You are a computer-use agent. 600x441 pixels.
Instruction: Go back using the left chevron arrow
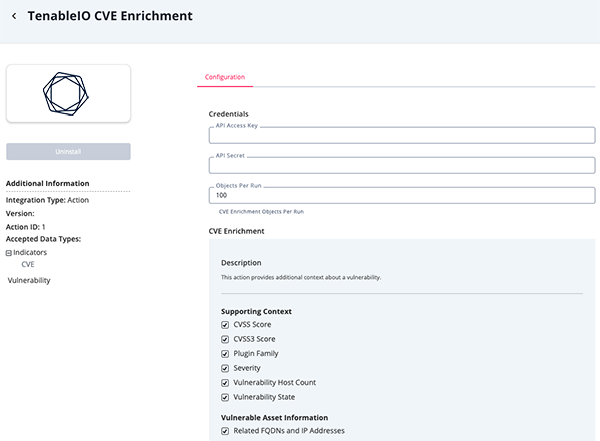pyautogui.click(x=14, y=16)
